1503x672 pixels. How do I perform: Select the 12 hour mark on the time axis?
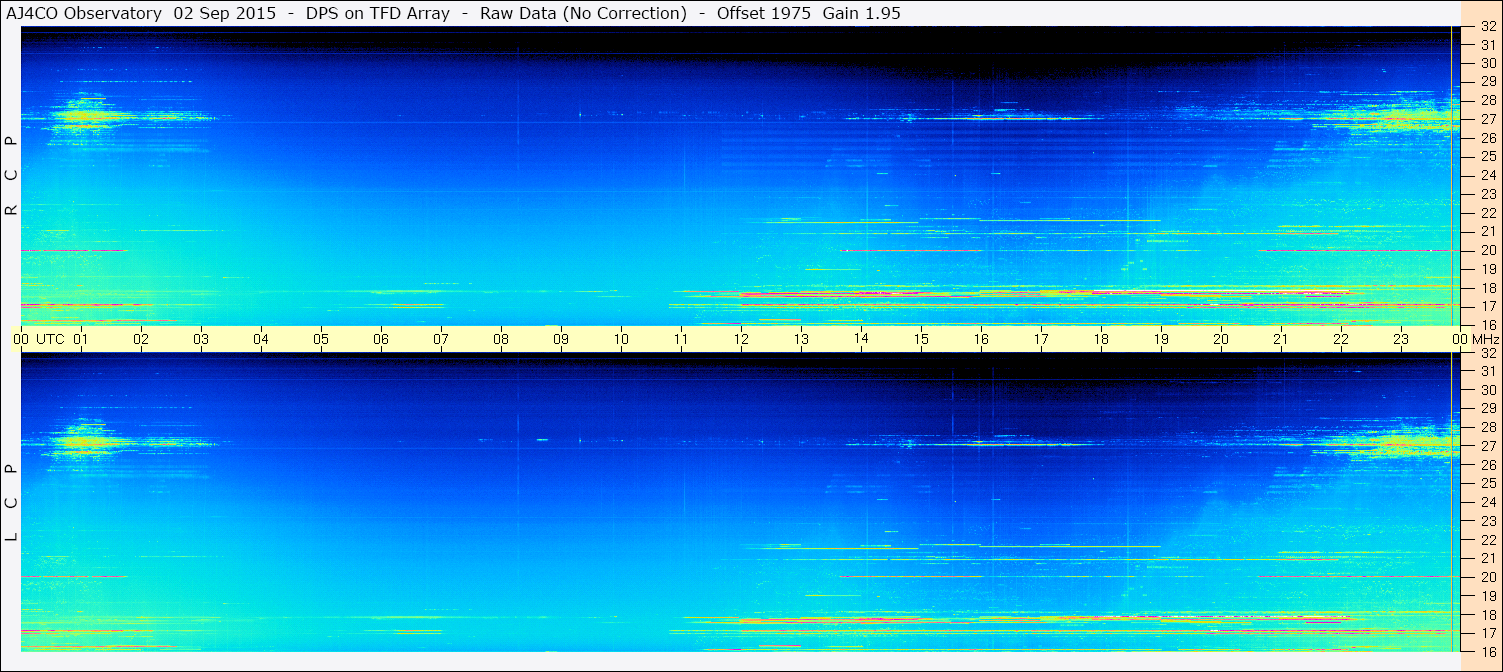click(741, 339)
